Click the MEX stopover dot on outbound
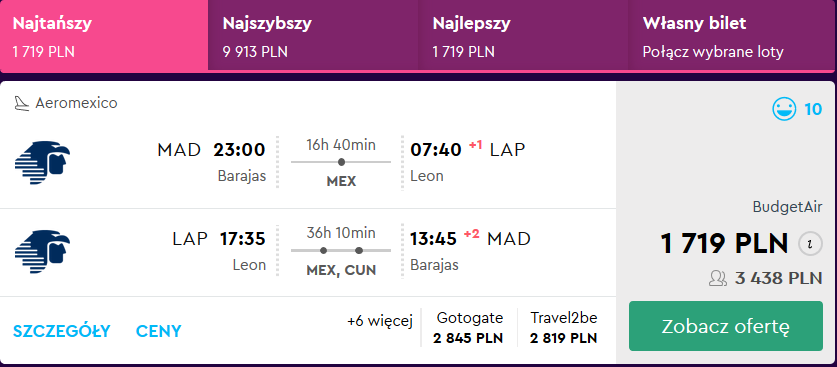The width and height of the screenshot is (837, 367). click(x=341, y=162)
